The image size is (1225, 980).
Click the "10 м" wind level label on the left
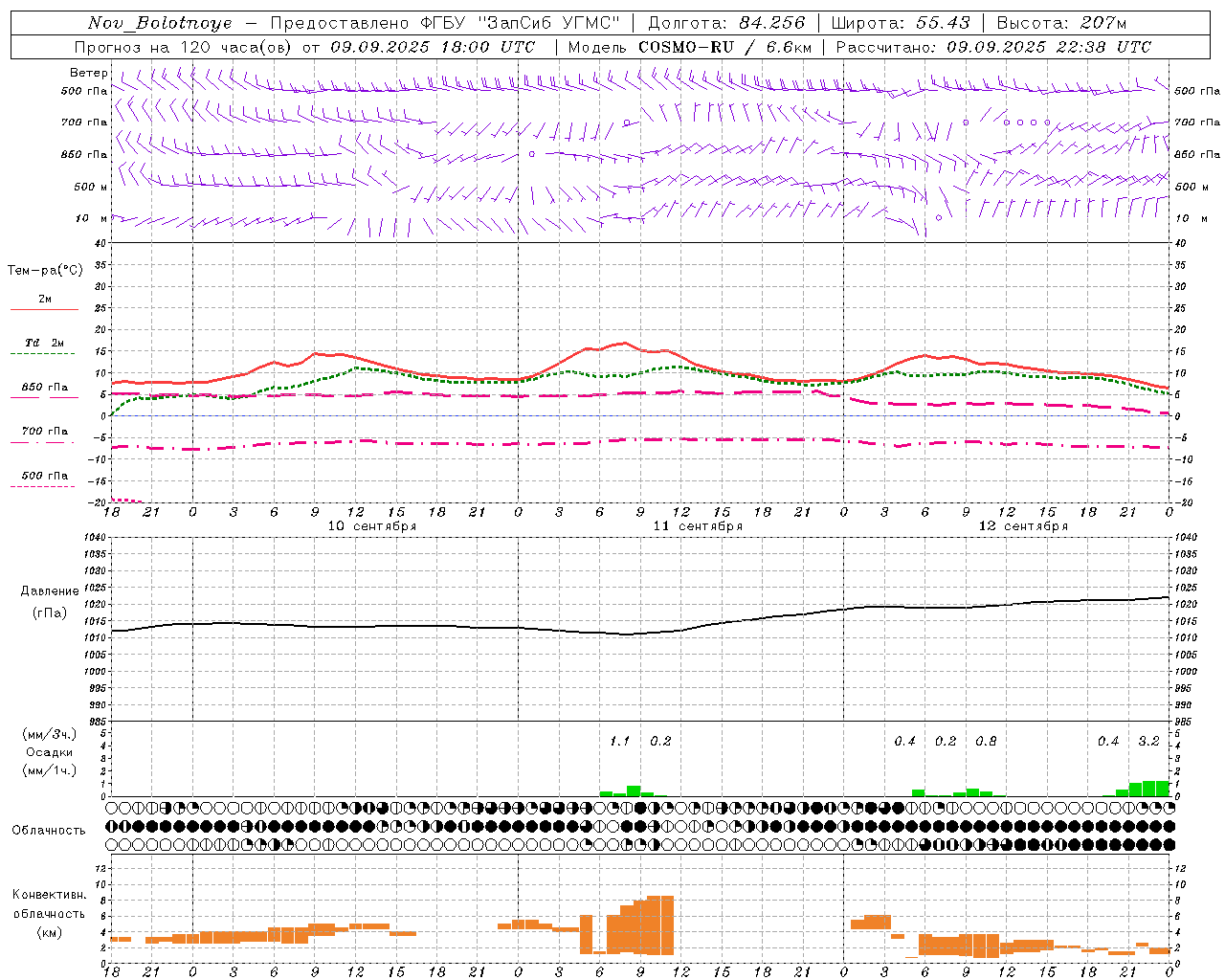coord(92,218)
